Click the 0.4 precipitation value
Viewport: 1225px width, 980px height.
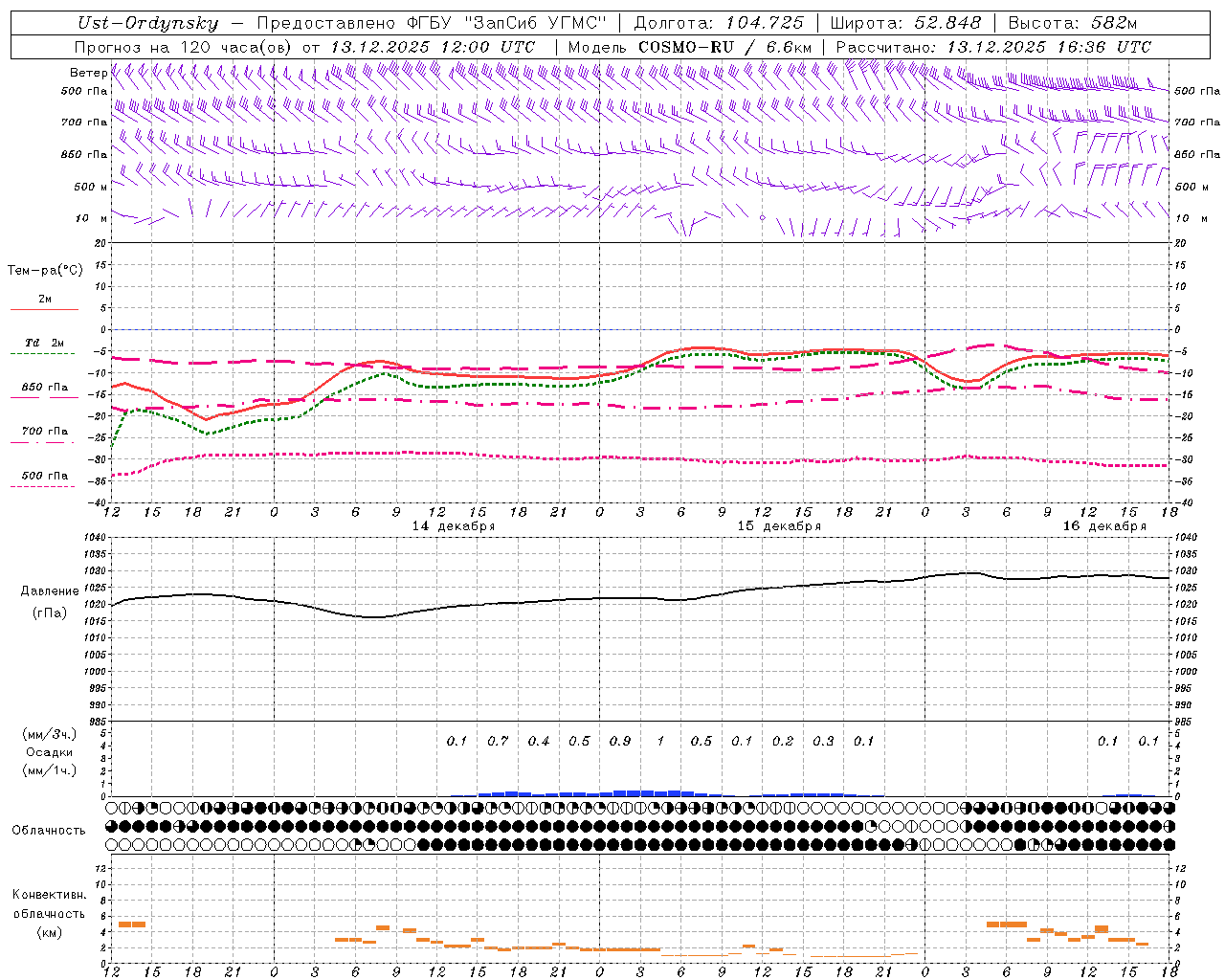point(539,742)
